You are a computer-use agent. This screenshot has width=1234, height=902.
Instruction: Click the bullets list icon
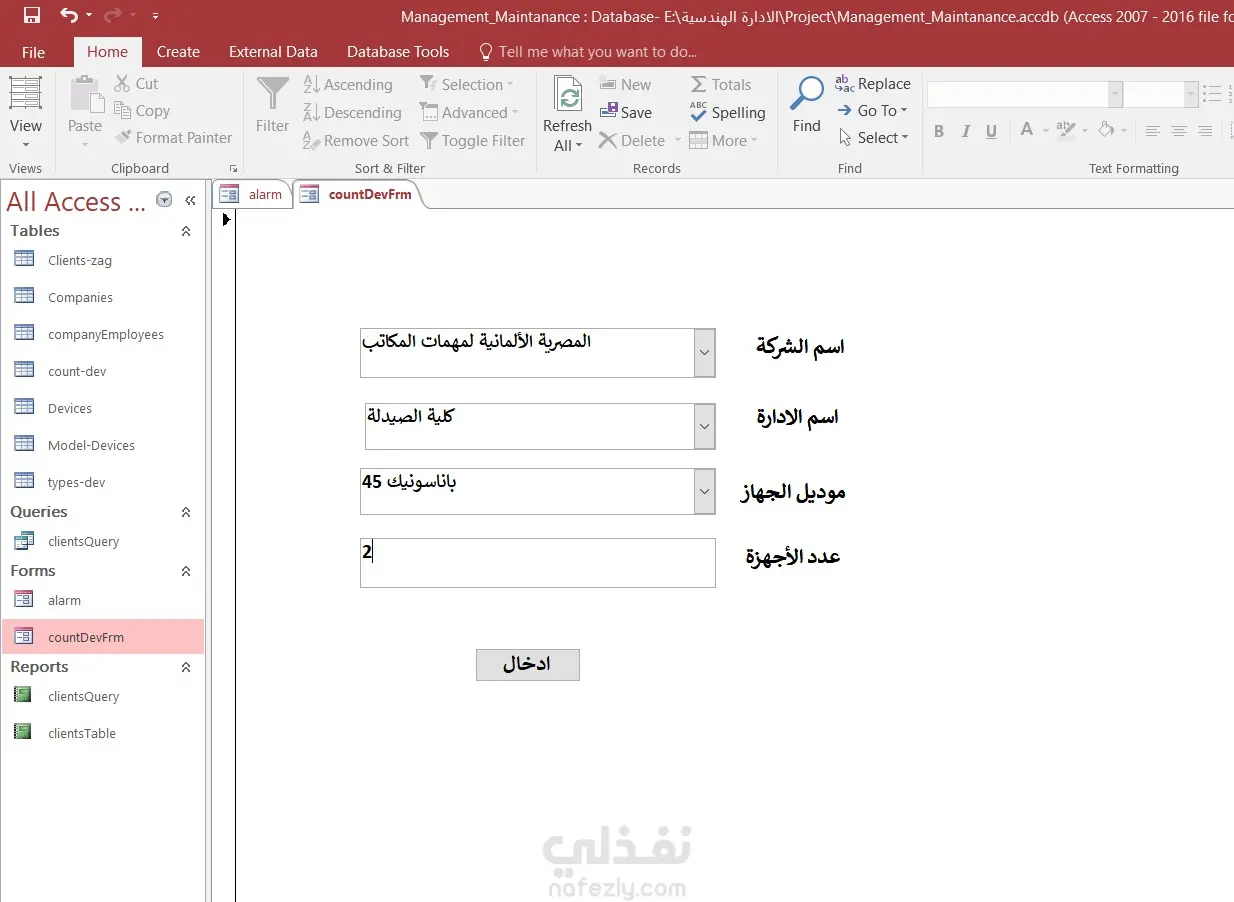coord(1212,94)
